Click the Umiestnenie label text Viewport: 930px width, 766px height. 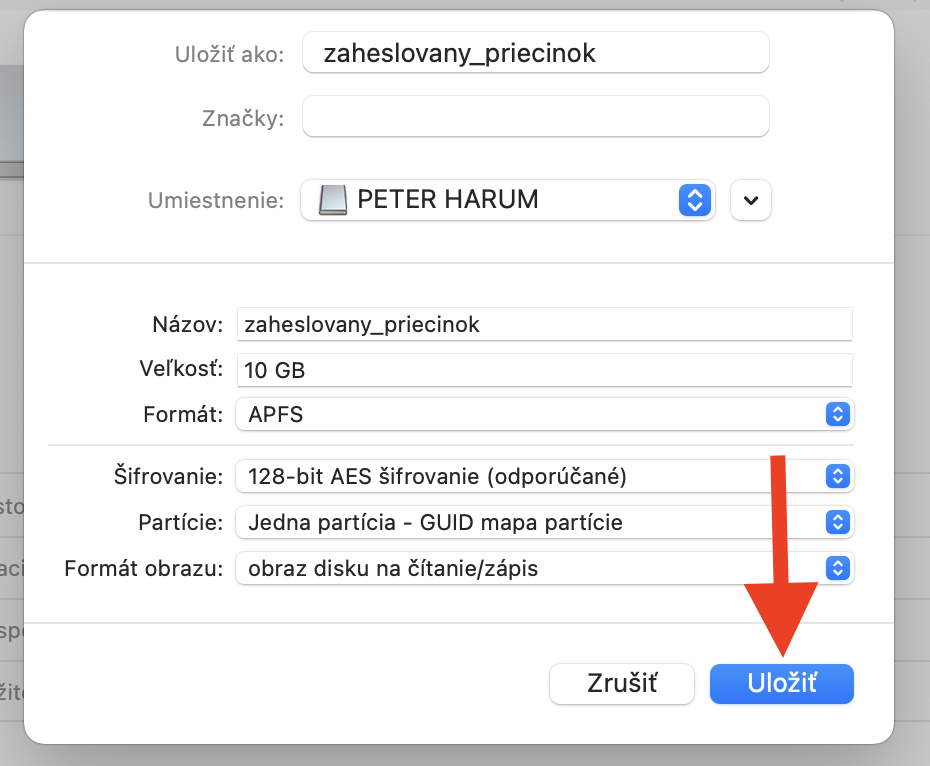pyautogui.click(x=216, y=200)
